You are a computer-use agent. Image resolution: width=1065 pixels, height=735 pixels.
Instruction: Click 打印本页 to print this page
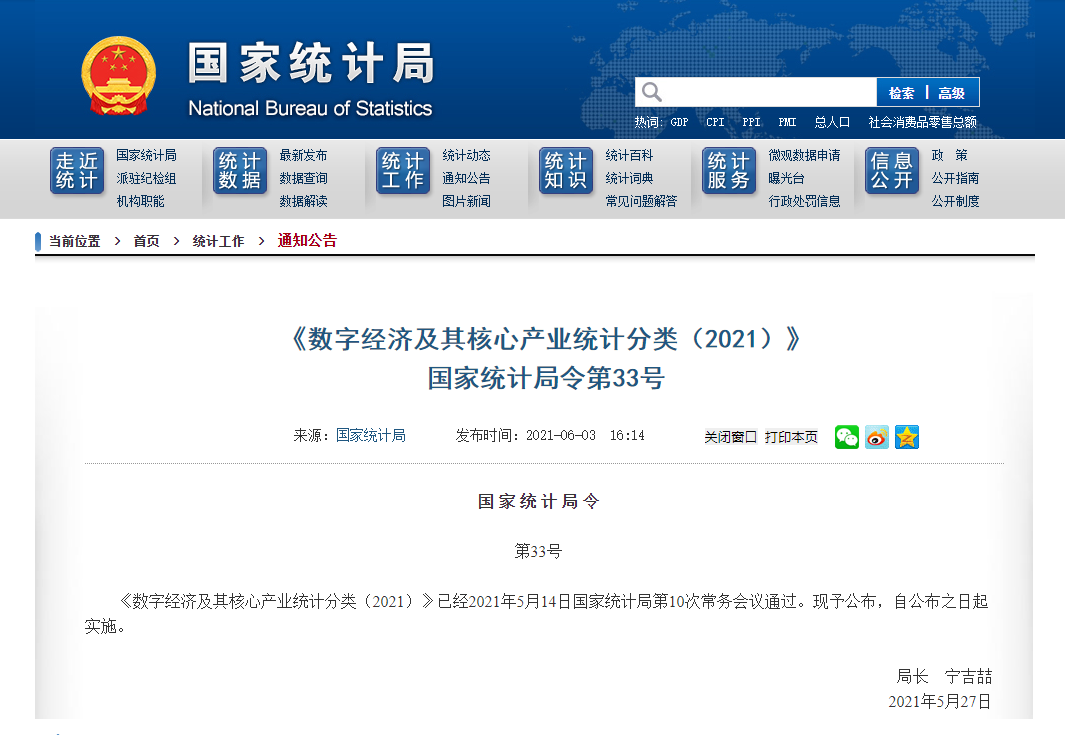(x=789, y=437)
